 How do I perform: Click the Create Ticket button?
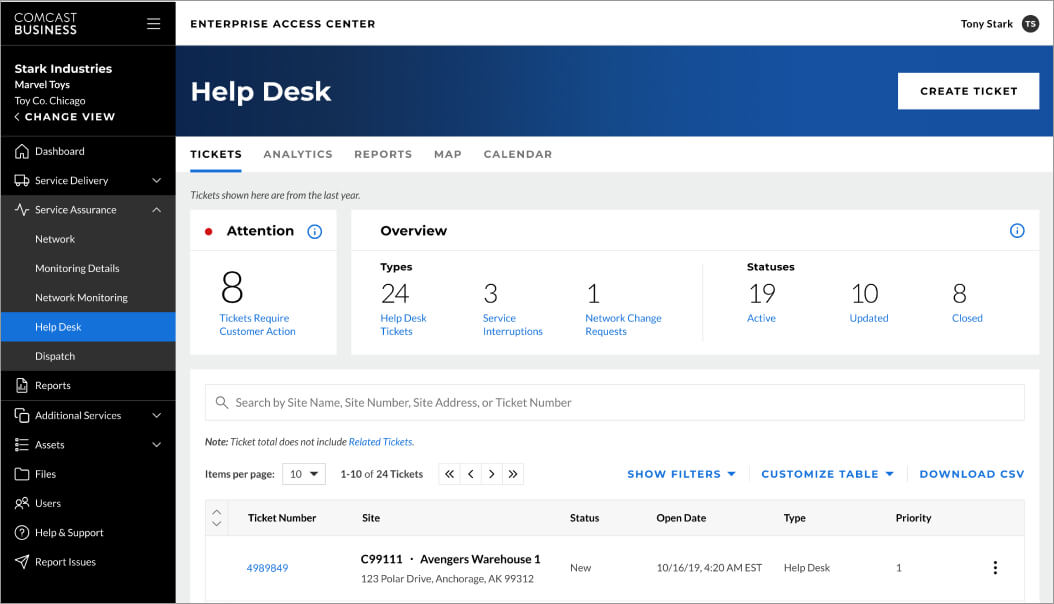[x=967, y=91]
